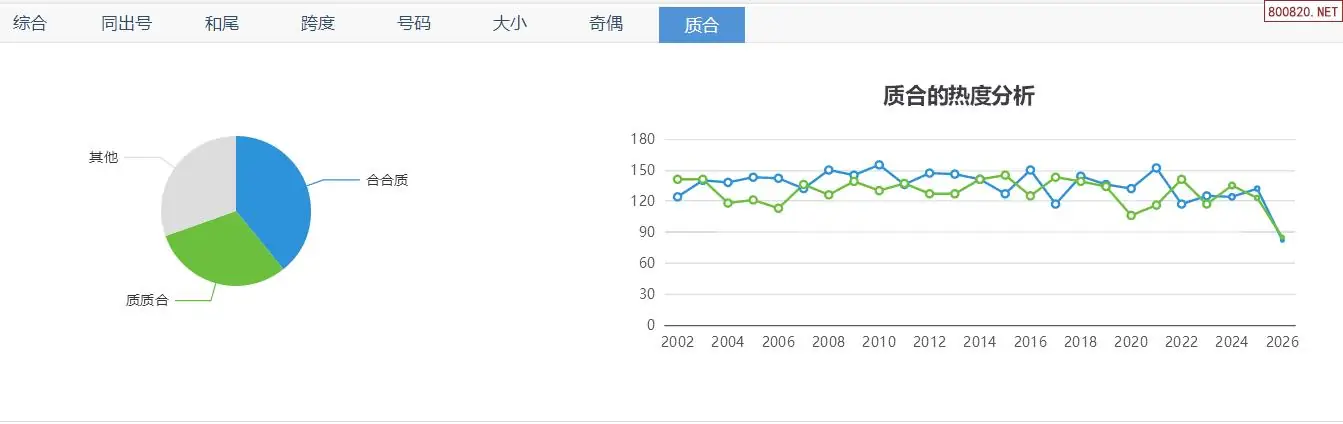
Task: Switch to the 同出号 tab
Action: (x=126, y=24)
